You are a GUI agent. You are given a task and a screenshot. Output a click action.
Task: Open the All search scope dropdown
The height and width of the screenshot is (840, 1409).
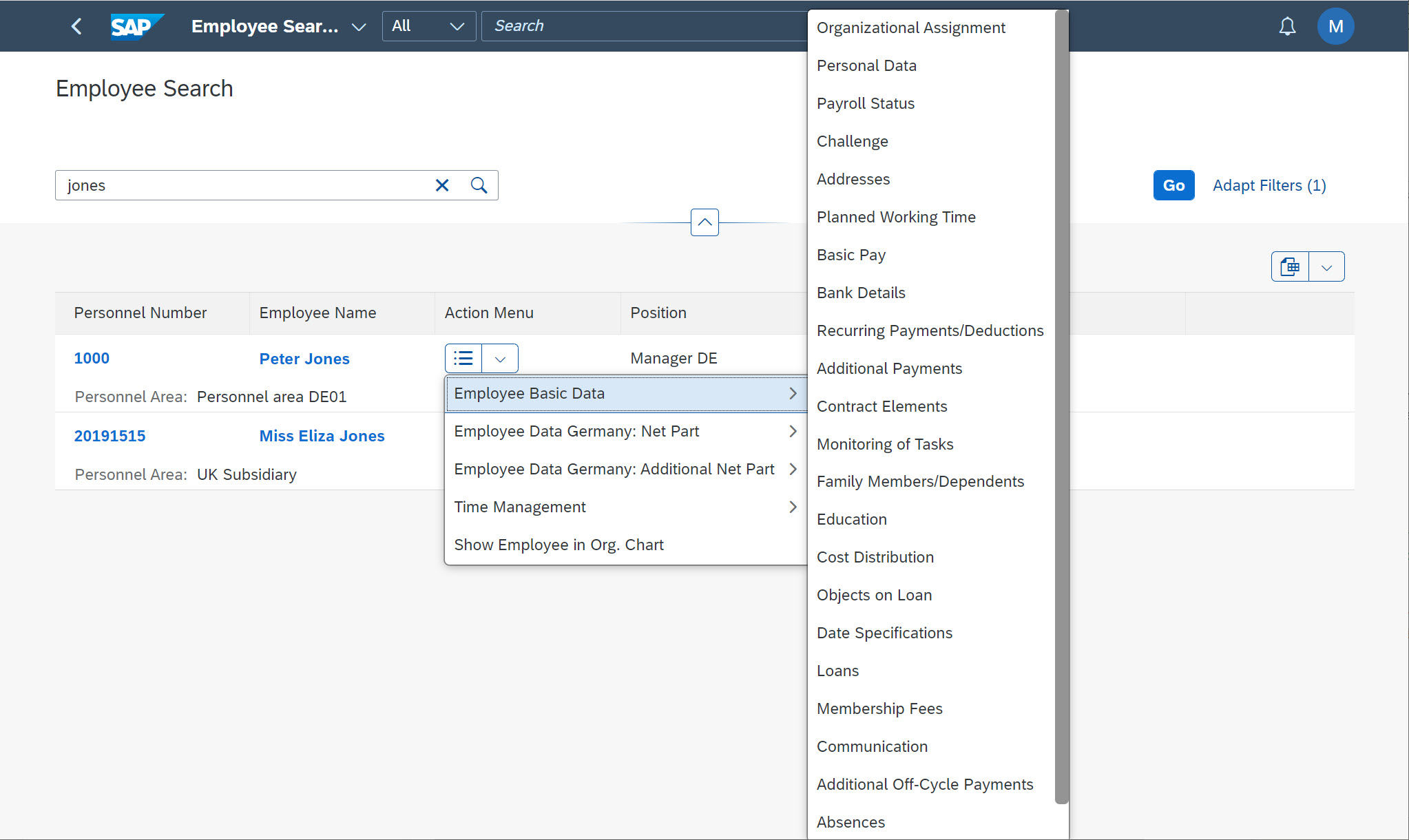[428, 26]
